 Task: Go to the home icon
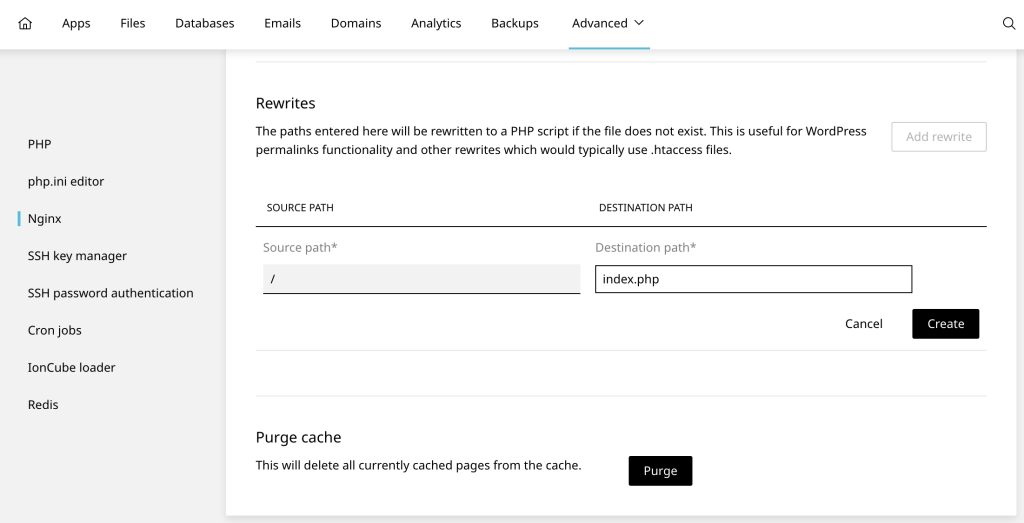[25, 24]
